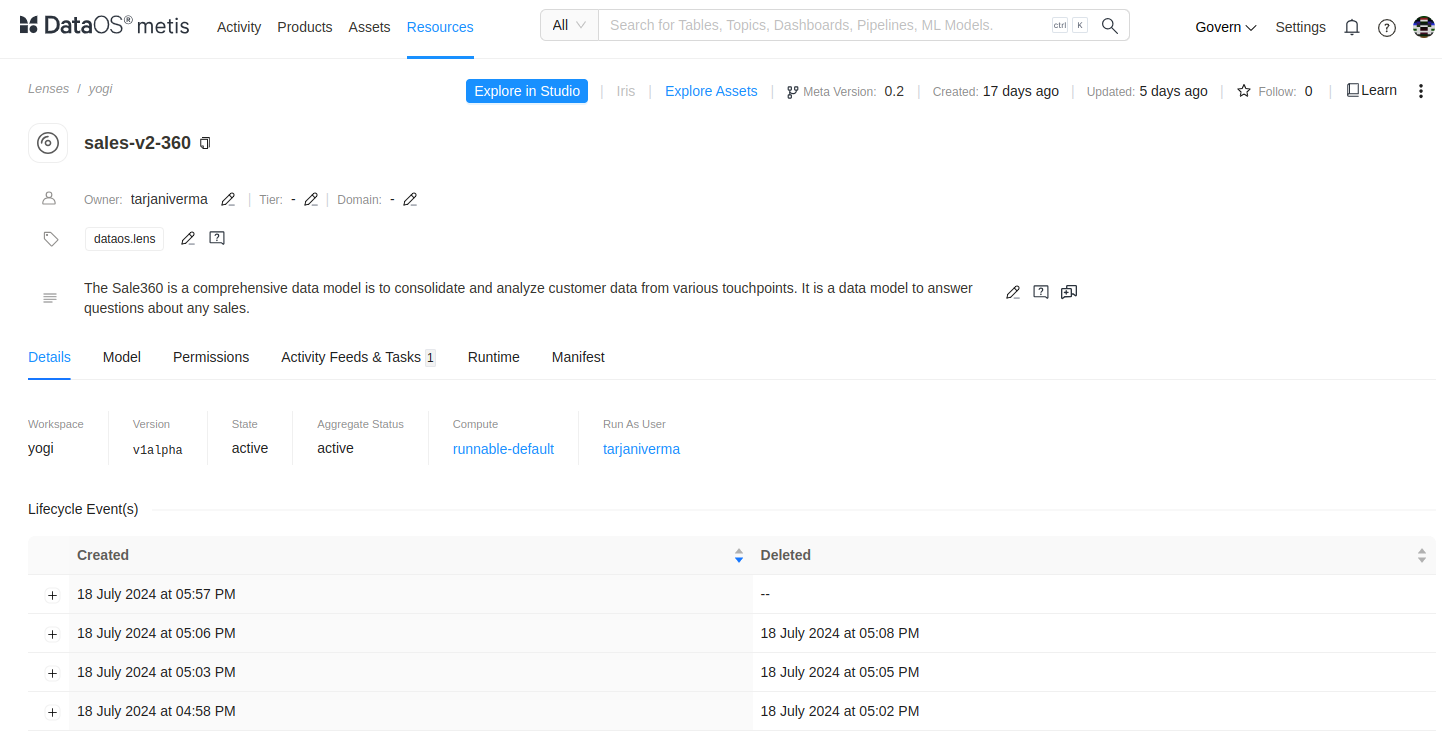Image resolution: width=1442 pixels, height=733 pixels.
Task: Select deleted time 18 July 05:02 PM
Action: (840, 711)
